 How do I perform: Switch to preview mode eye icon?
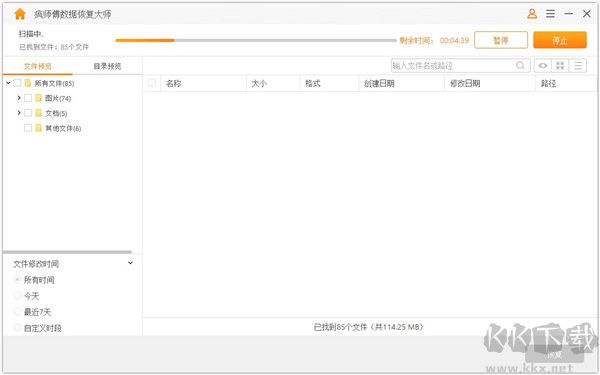[x=543, y=65]
